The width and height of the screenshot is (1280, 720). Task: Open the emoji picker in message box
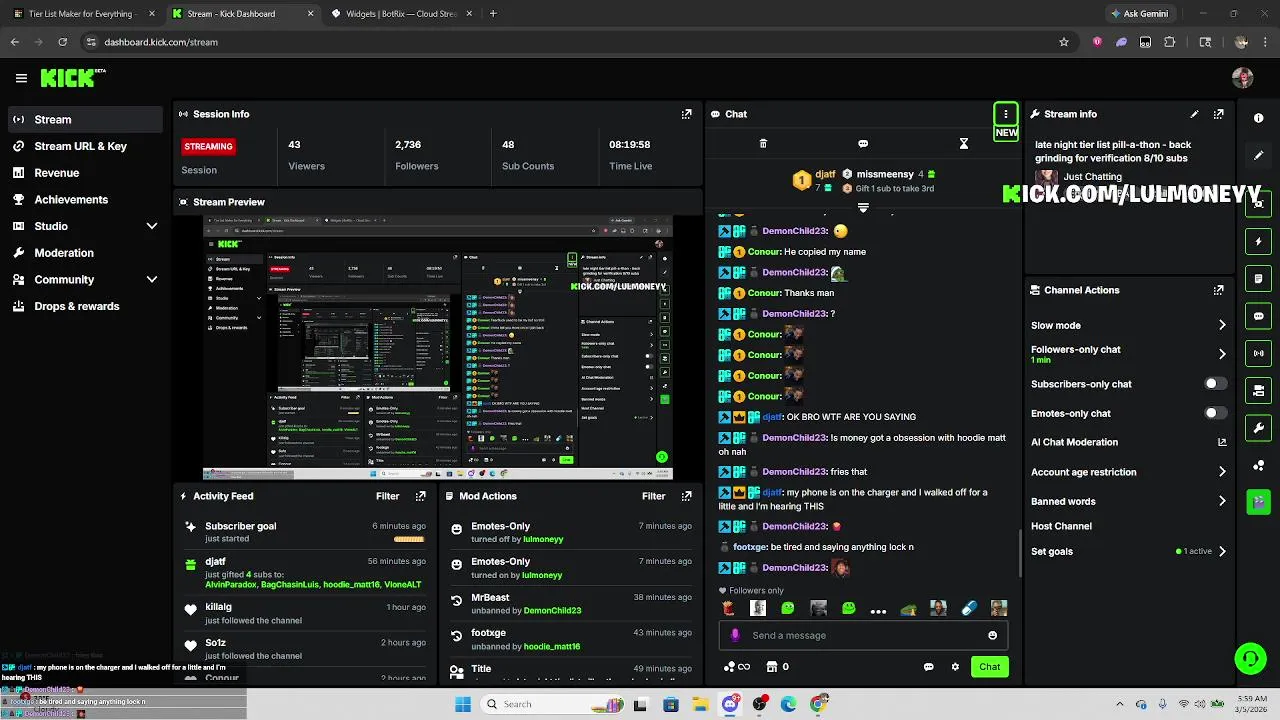click(992, 635)
